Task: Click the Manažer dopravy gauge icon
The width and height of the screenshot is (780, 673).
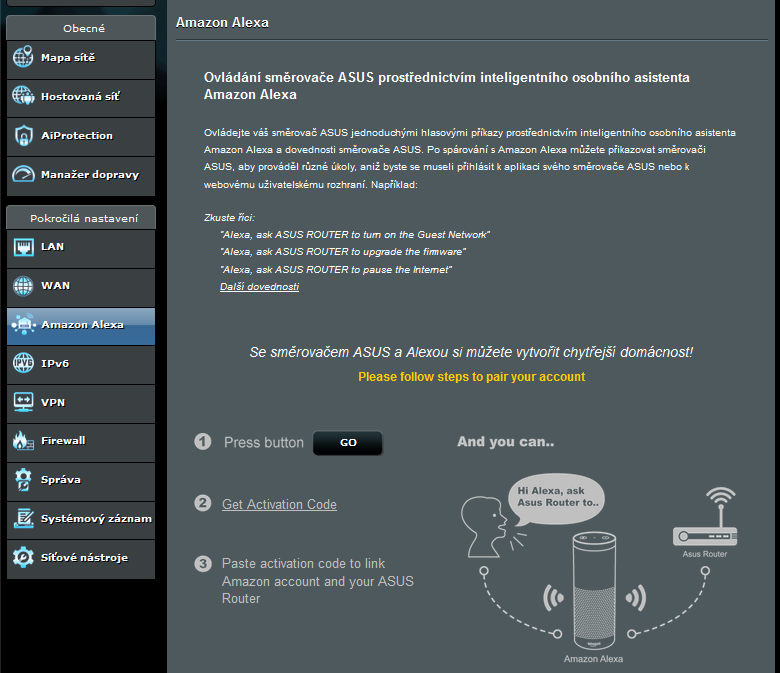Action: 23,174
